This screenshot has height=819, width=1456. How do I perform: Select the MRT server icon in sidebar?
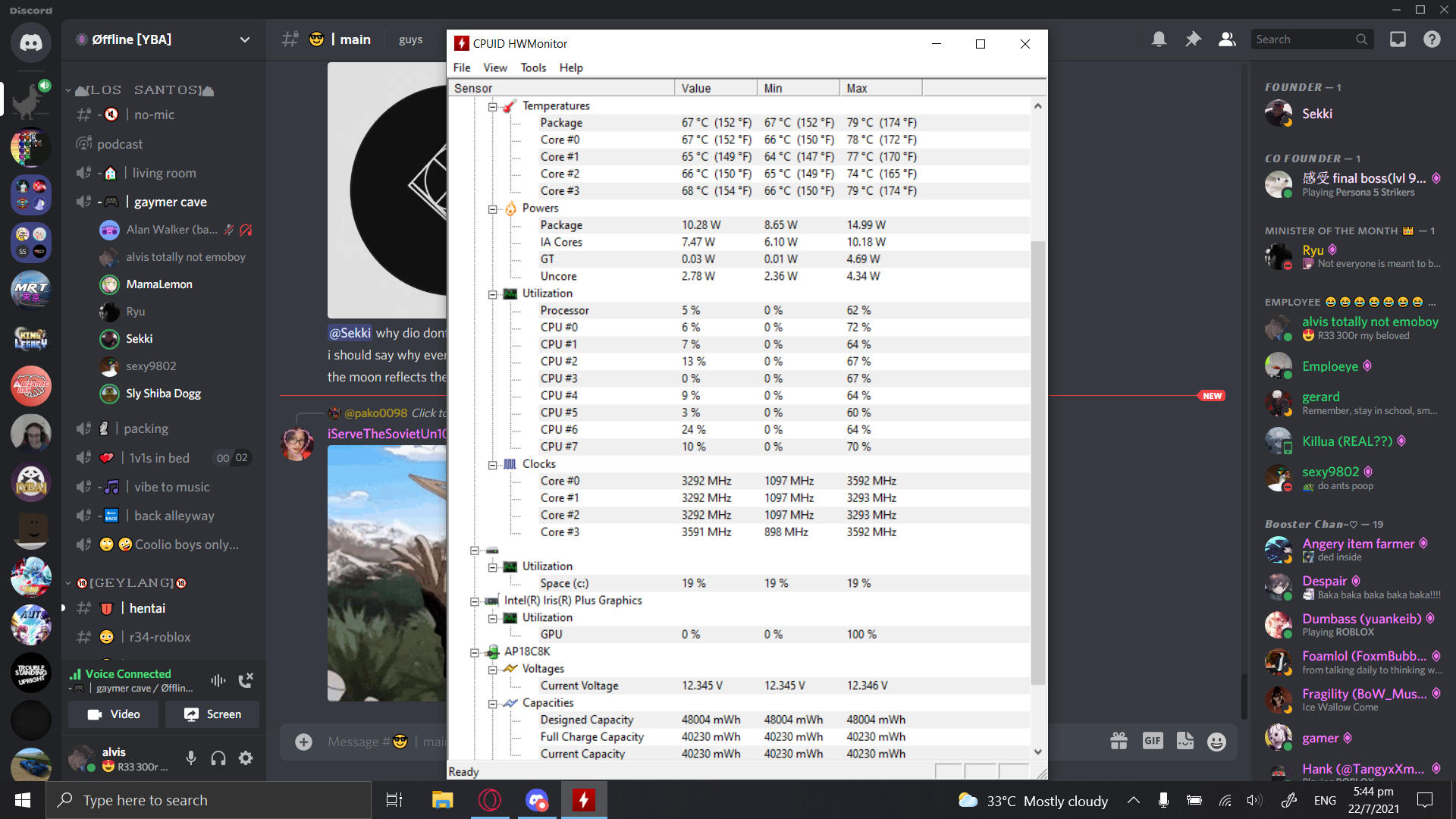point(31,290)
